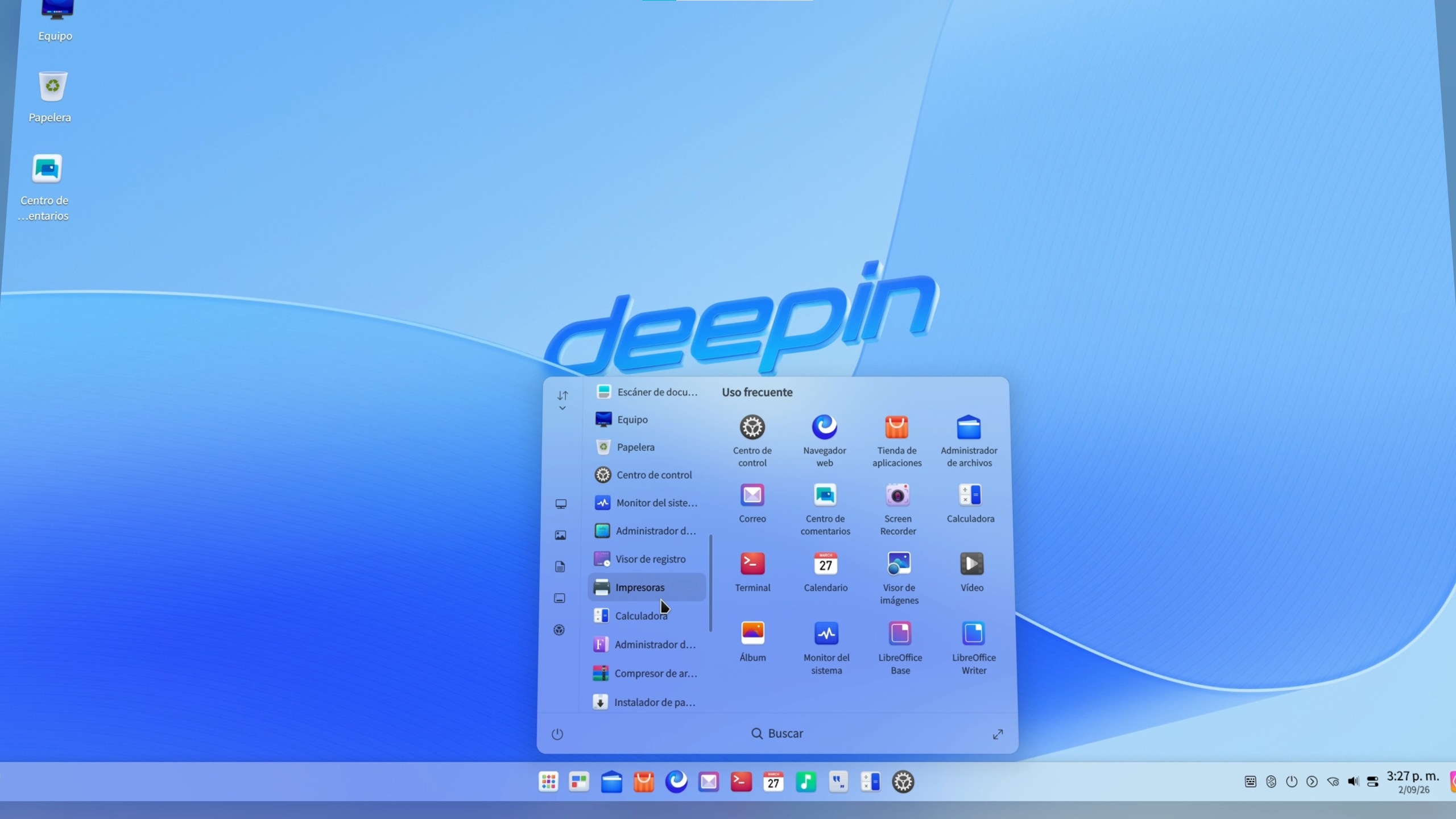Image resolution: width=1456 pixels, height=819 pixels.
Task: Select Visor de registro in app list
Action: tap(647, 559)
